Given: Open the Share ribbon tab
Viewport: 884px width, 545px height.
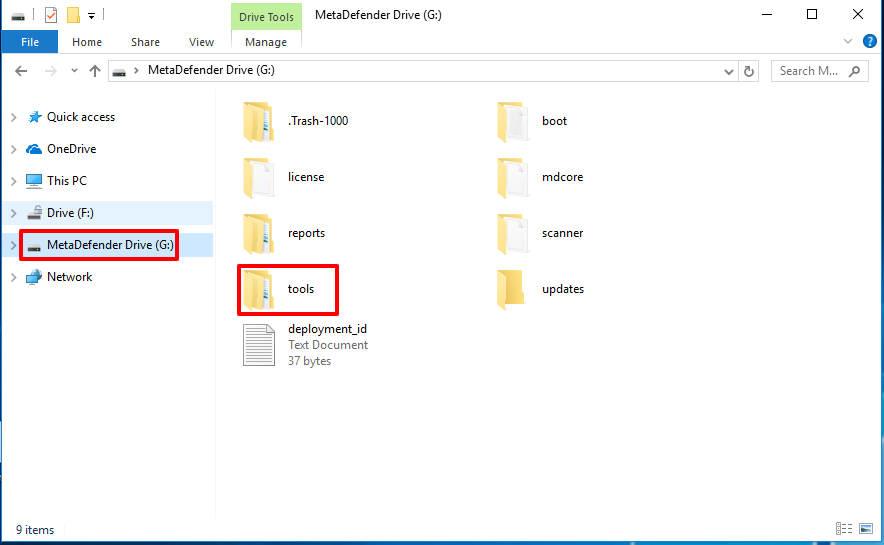Looking at the screenshot, I should 145,42.
